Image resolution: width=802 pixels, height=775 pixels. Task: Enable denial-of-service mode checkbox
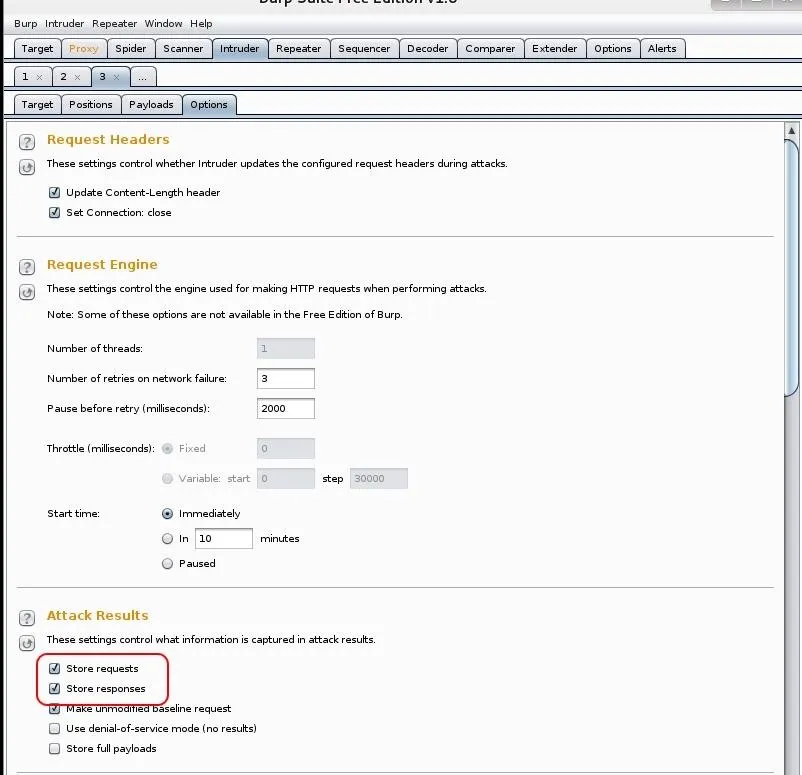[x=54, y=728]
